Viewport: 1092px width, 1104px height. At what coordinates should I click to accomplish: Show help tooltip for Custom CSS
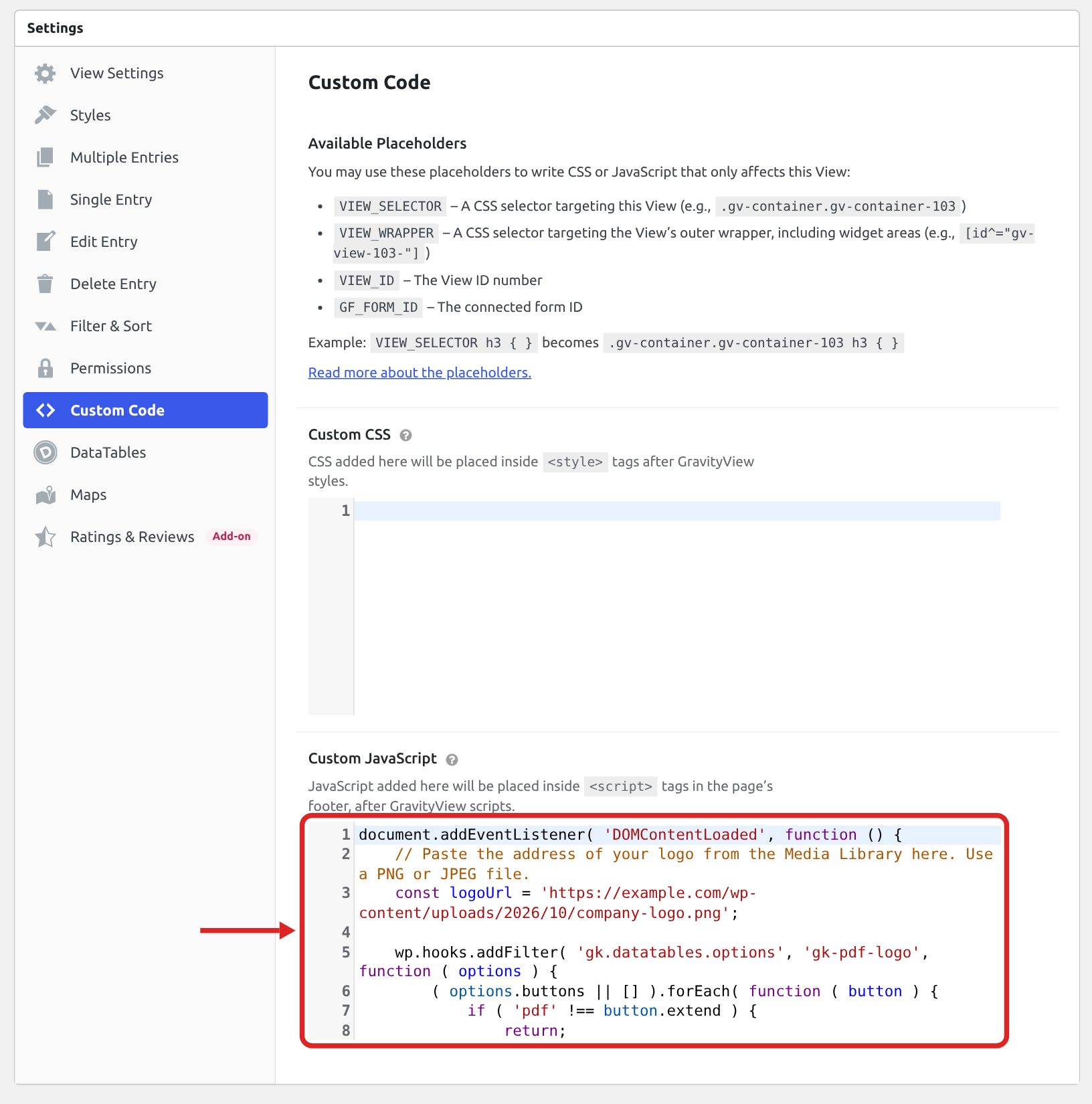(405, 436)
